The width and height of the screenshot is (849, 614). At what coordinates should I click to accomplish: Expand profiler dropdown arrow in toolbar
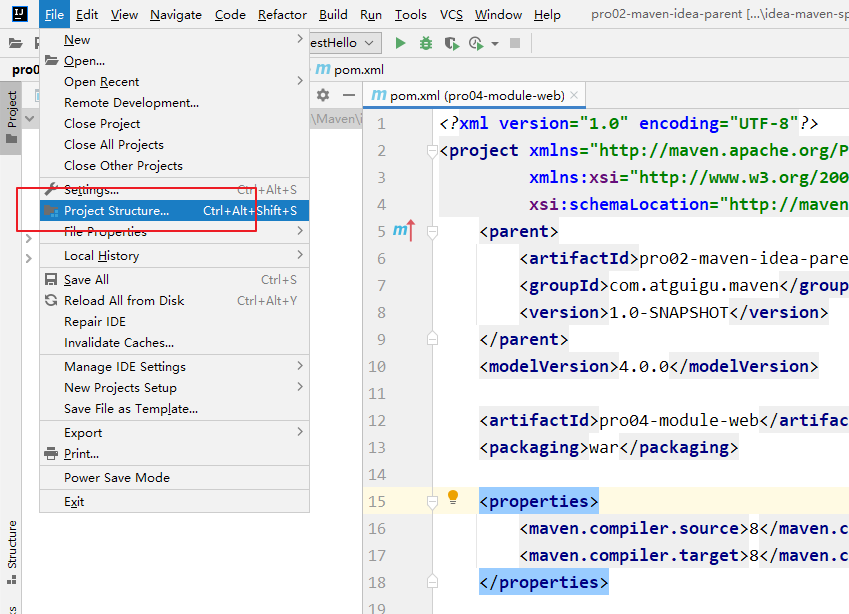[x=495, y=43]
